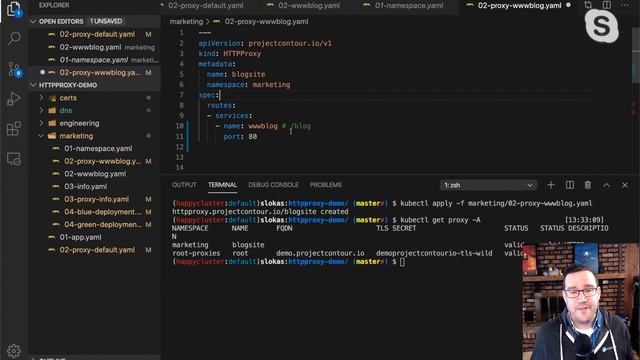The width and height of the screenshot is (640, 360).
Task: Select the terminal shell dropdown 1: zsh
Action: point(488,185)
